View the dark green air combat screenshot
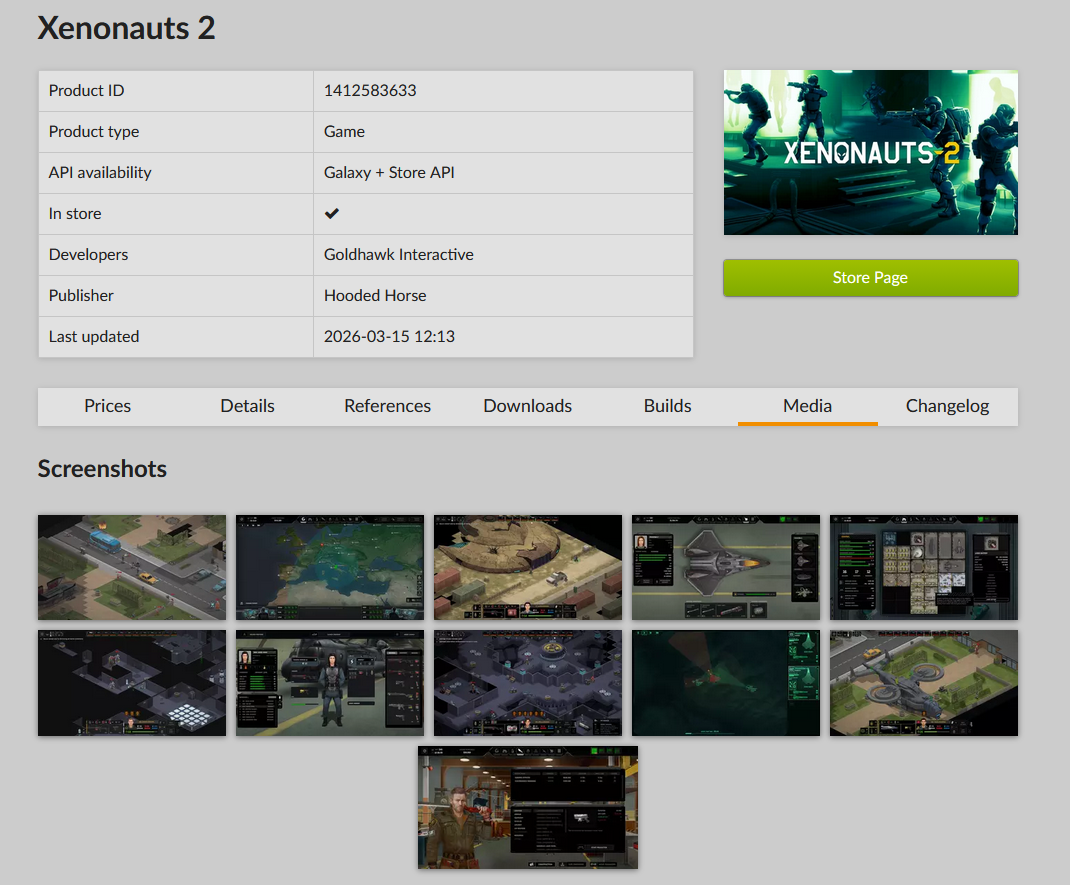The height and width of the screenshot is (885, 1070). tap(726, 683)
